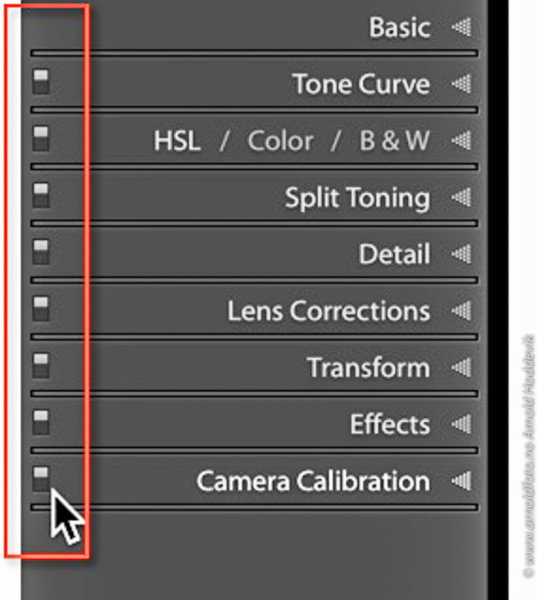Expand Camera Calibration using its triangle
Viewport: 537px width, 600px height.
coord(461,481)
